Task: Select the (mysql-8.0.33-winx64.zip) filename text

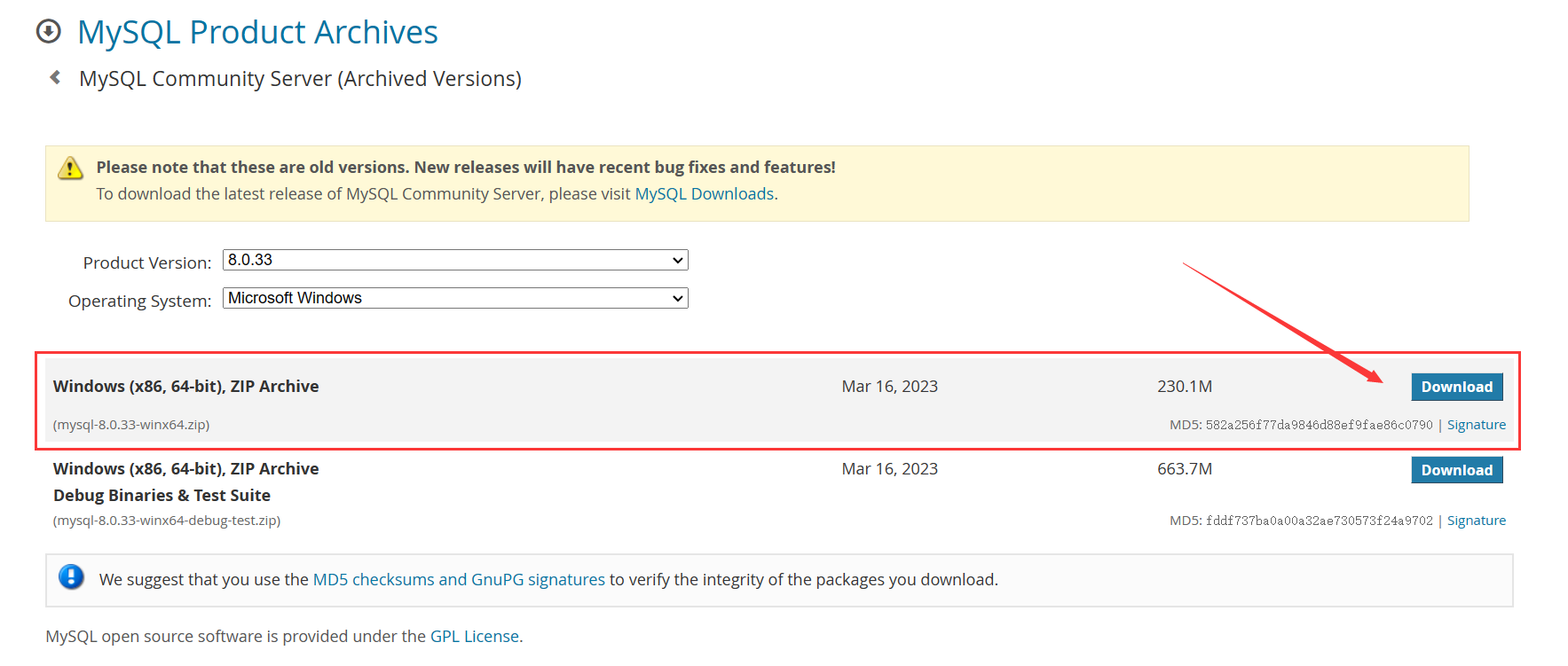Action: click(131, 425)
